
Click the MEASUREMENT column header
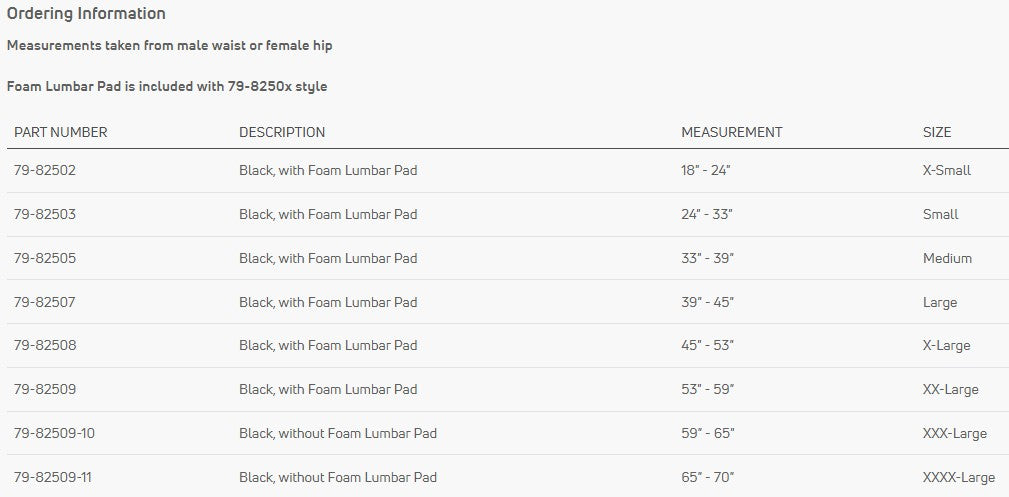point(732,133)
